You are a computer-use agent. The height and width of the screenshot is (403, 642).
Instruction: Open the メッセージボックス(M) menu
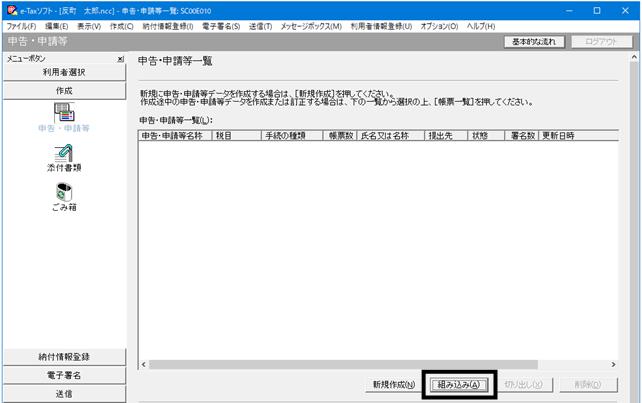[x=311, y=26]
